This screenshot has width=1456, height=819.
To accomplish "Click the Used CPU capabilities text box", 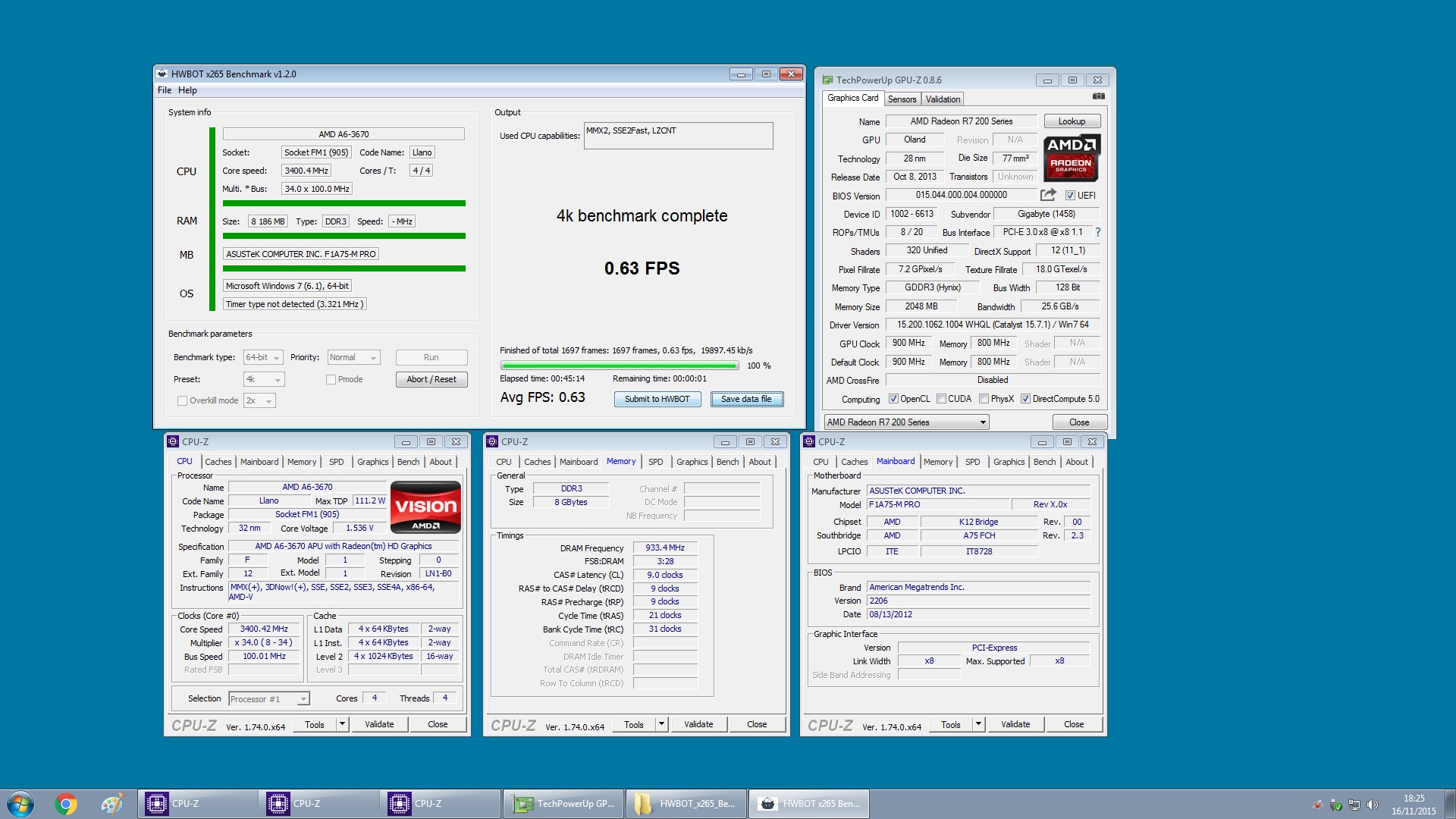I will tap(679, 136).
